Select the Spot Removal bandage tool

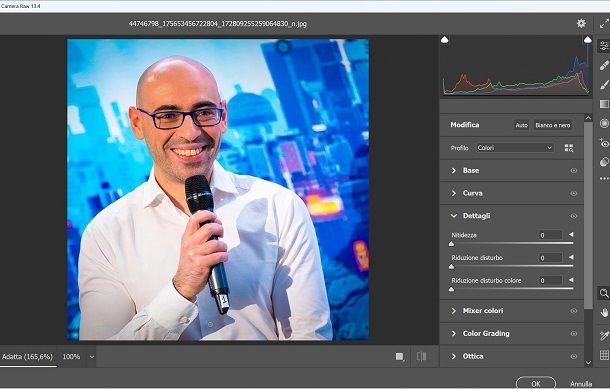604,65
